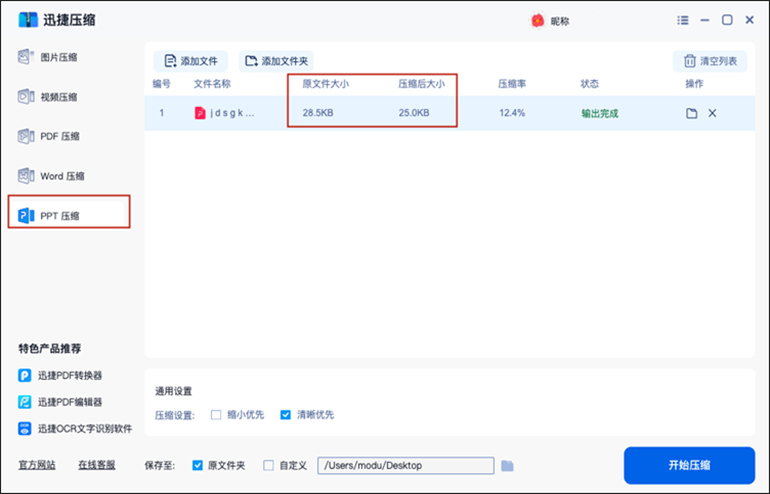The width and height of the screenshot is (770, 494).
Task: Click the red PPT file icon in row
Action: [x=200, y=113]
